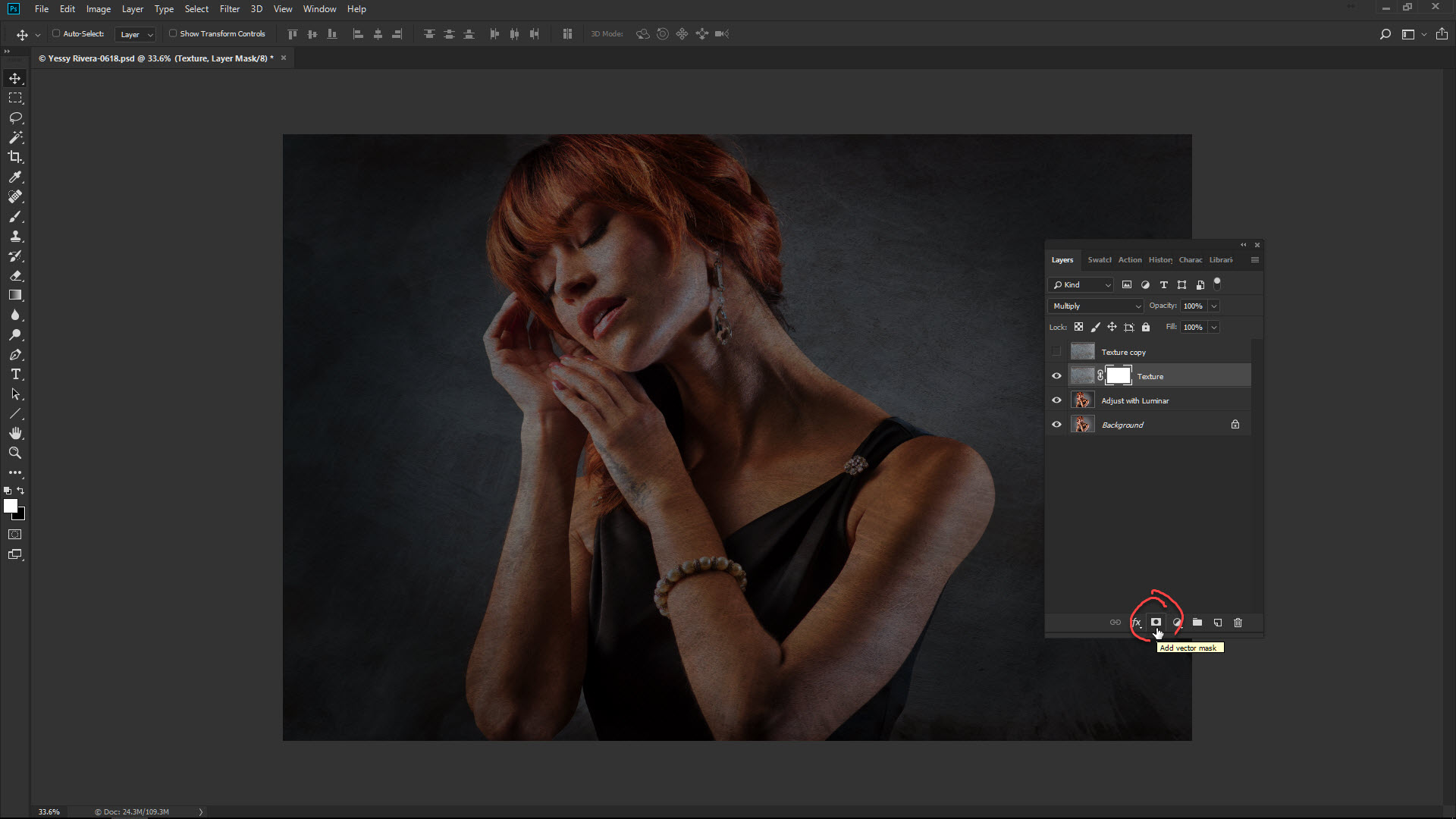Viewport: 1456px width, 819px height.
Task: Select the Texture layer mask thumbnail
Action: 1119,375
